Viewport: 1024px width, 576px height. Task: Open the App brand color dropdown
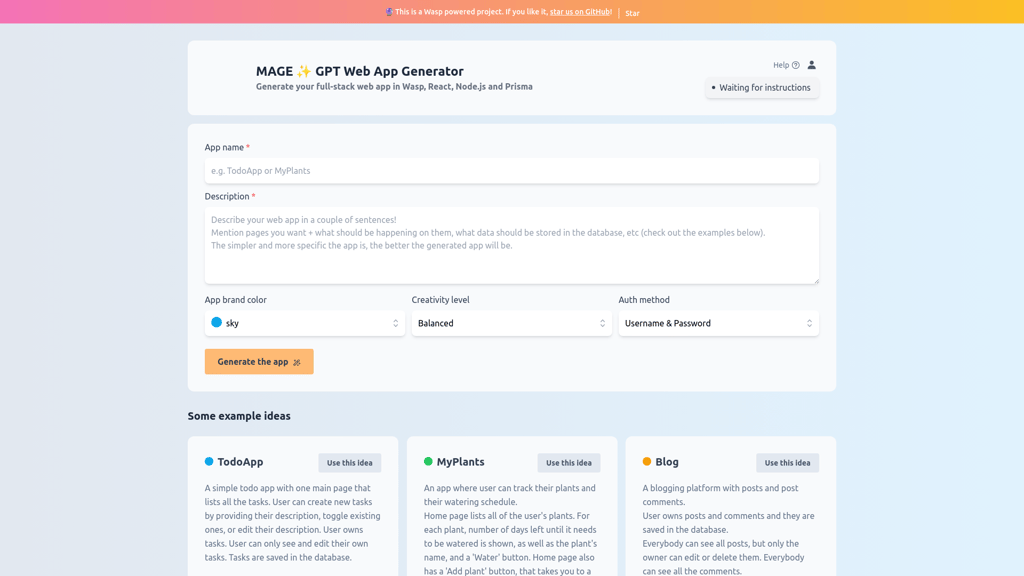(304, 323)
